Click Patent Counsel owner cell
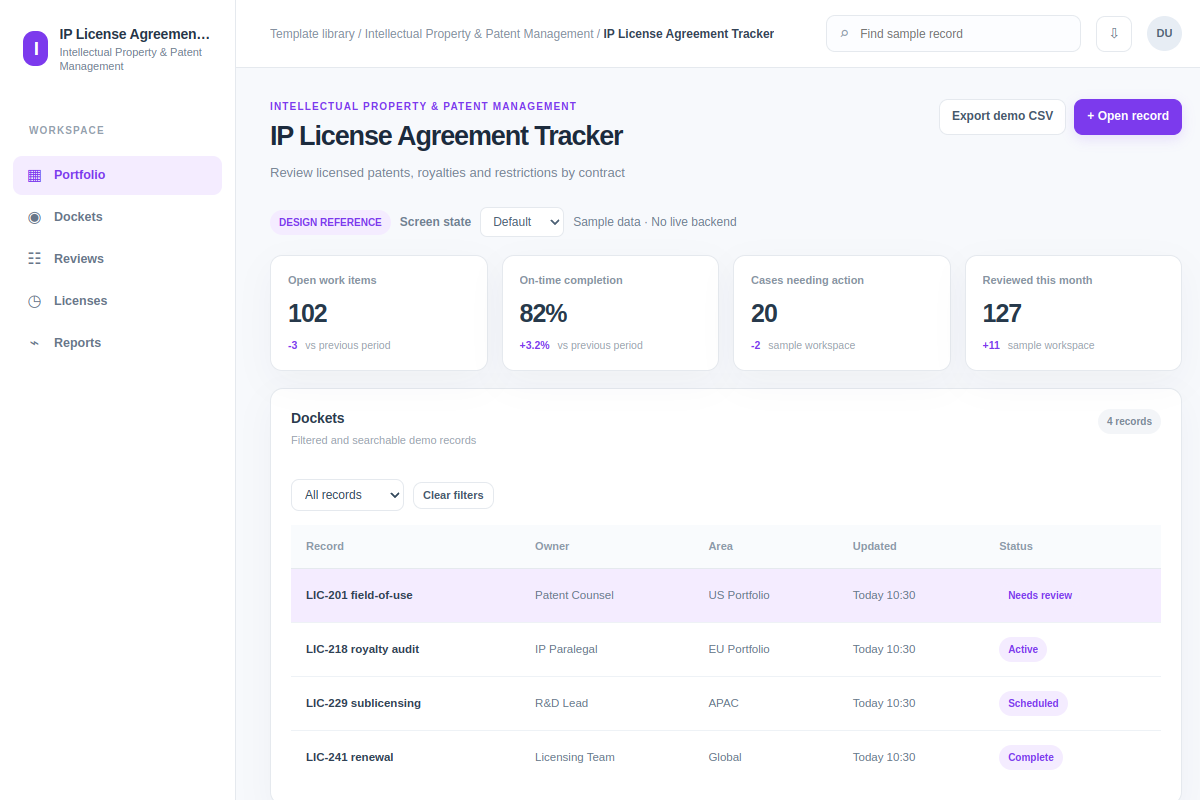The width and height of the screenshot is (1200, 800). (x=574, y=595)
